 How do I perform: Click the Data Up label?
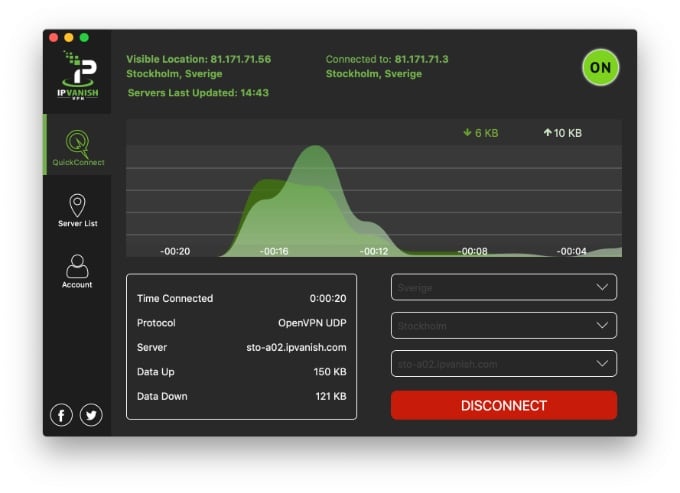(155, 372)
